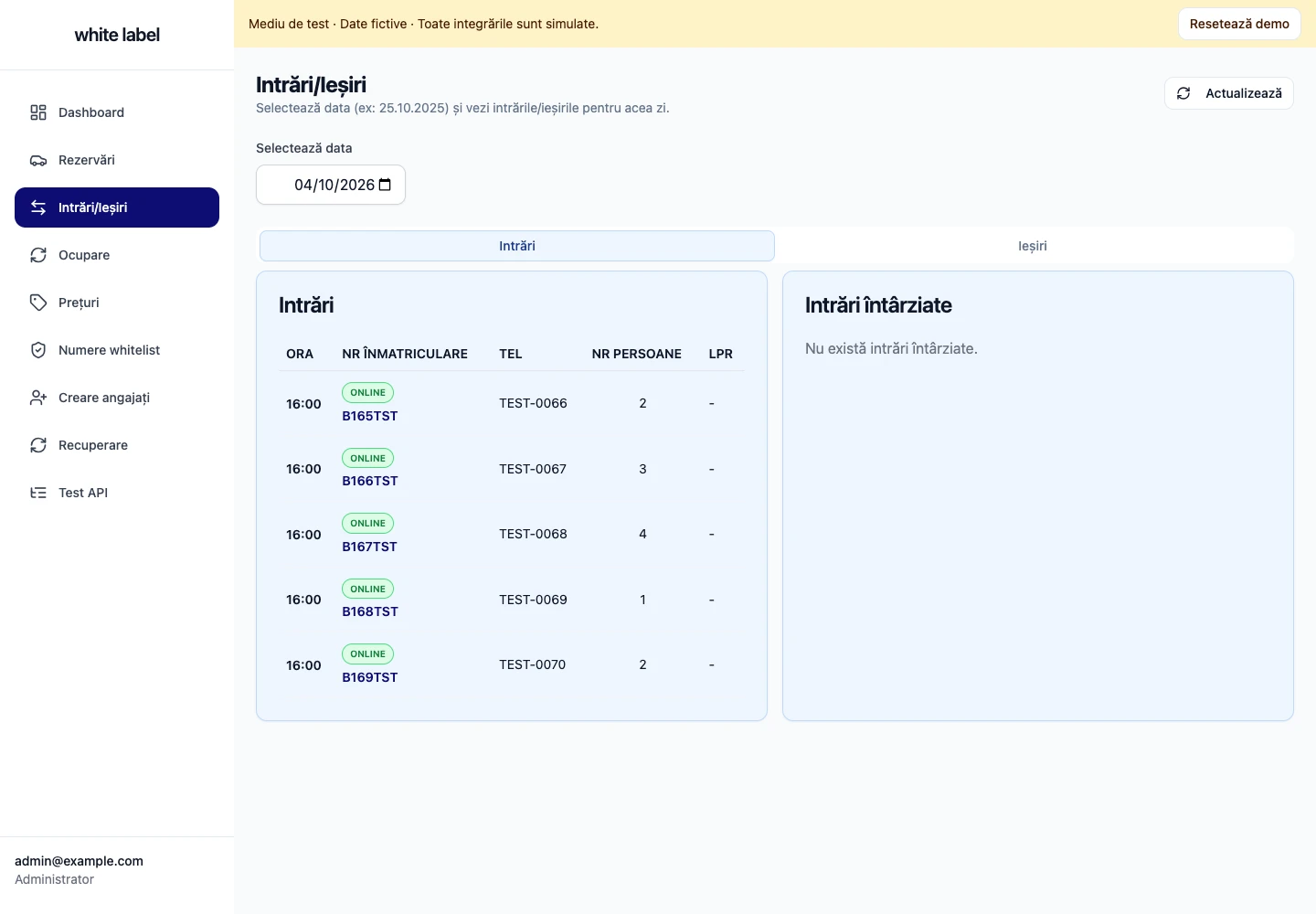
Task: Click the white label logo
Action: pos(117,35)
